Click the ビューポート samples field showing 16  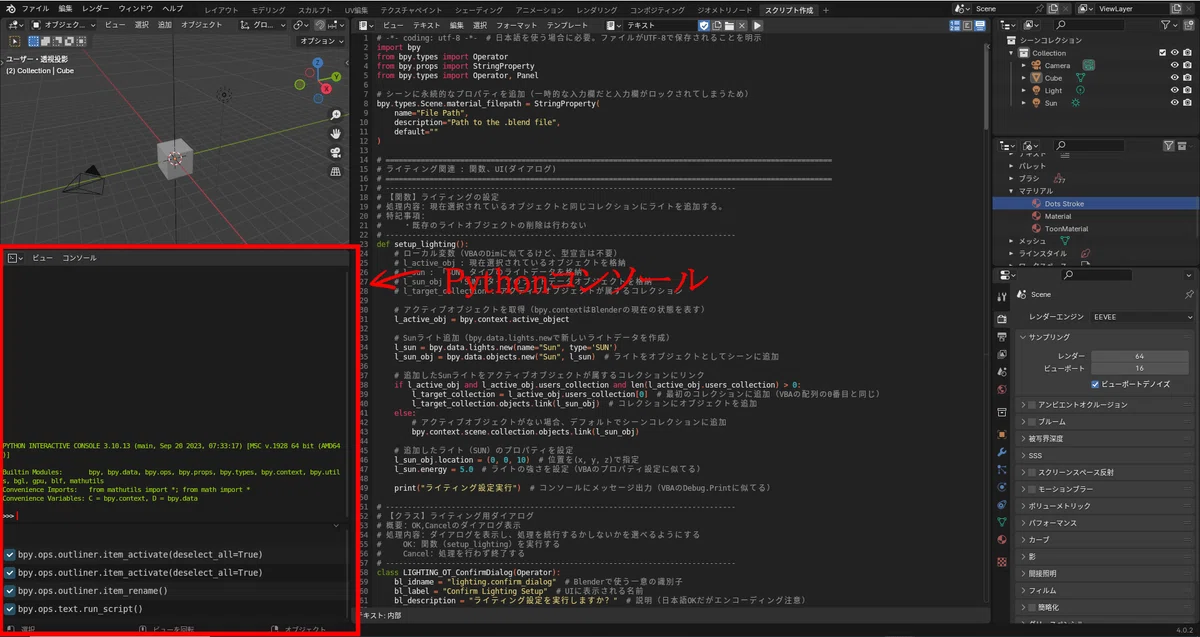click(1139, 368)
